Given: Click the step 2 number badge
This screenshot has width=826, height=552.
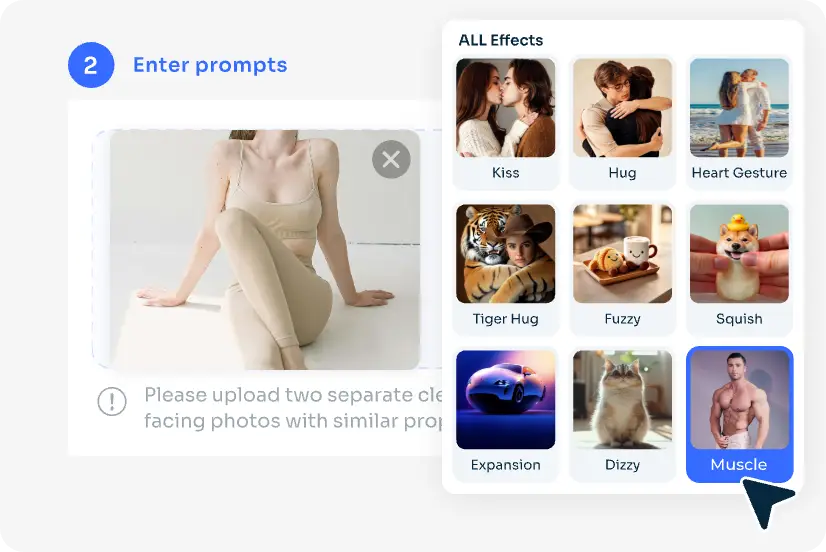Looking at the screenshot, I should point(91,65).
